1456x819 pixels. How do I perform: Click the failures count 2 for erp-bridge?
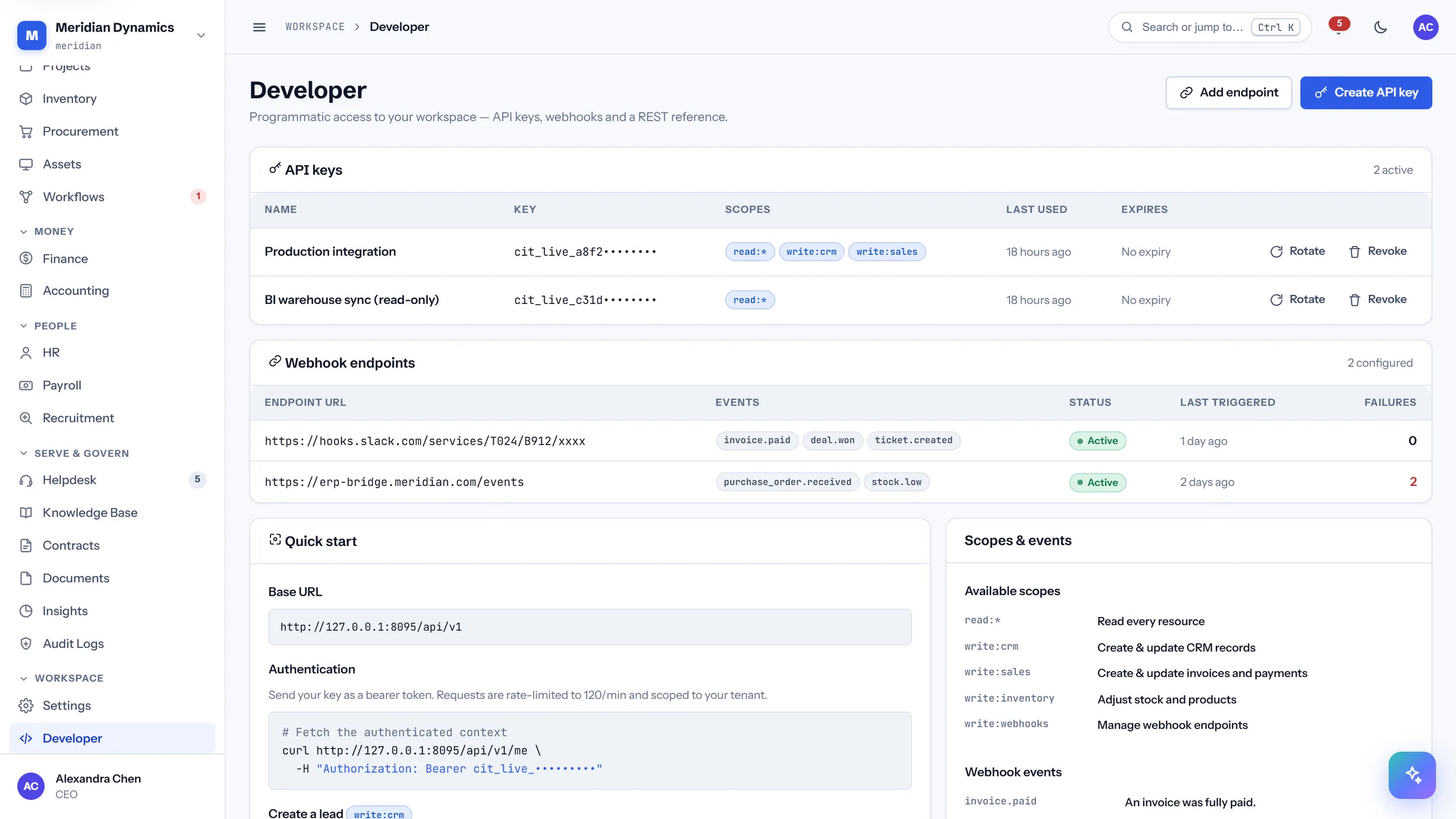click(1413, 482)
